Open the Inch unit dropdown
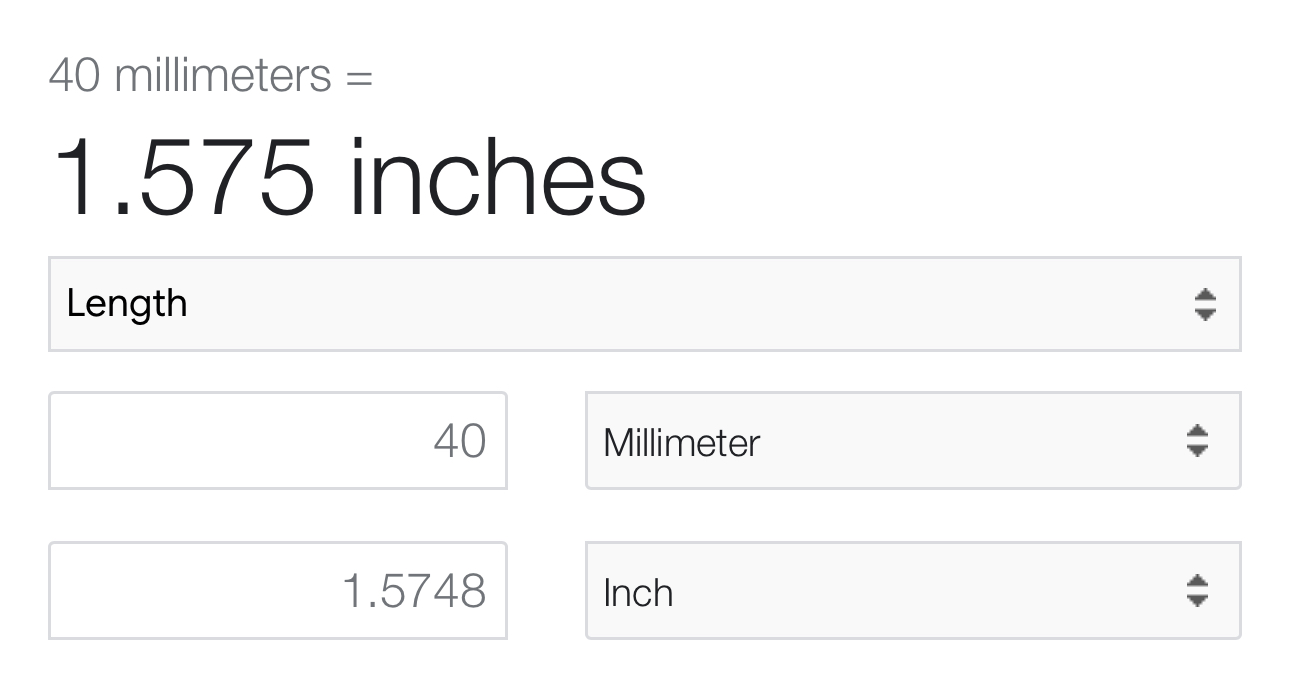Screen dimensions: 1290x695 [913, 591]
